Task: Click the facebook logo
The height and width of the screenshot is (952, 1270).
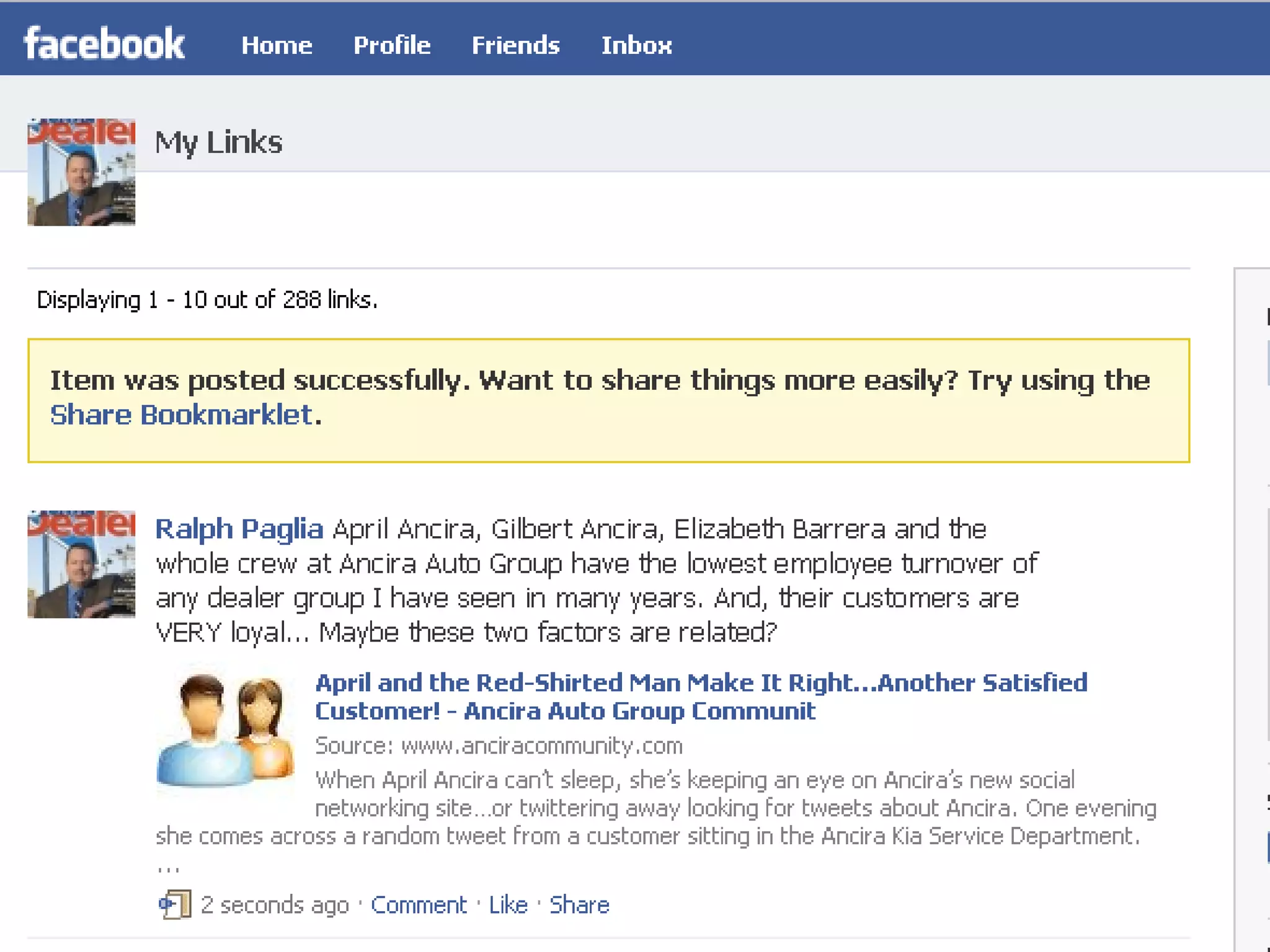Action: click(x=104, y=43)
